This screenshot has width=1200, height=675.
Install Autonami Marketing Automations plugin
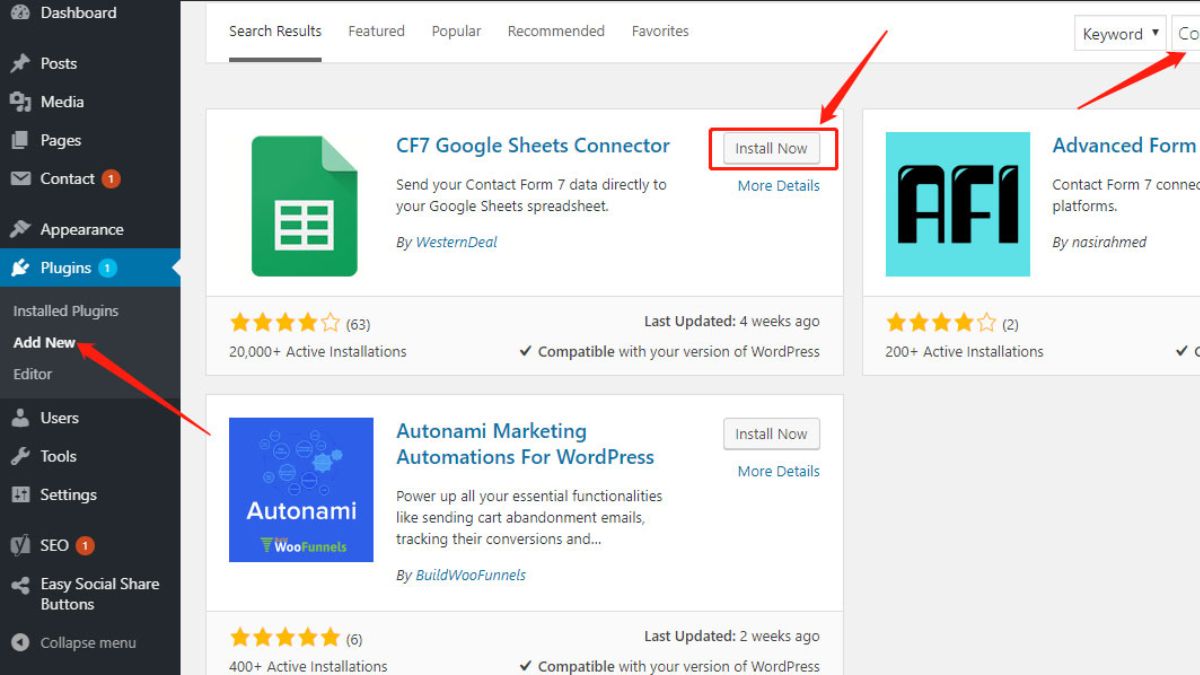pos(771,434)
